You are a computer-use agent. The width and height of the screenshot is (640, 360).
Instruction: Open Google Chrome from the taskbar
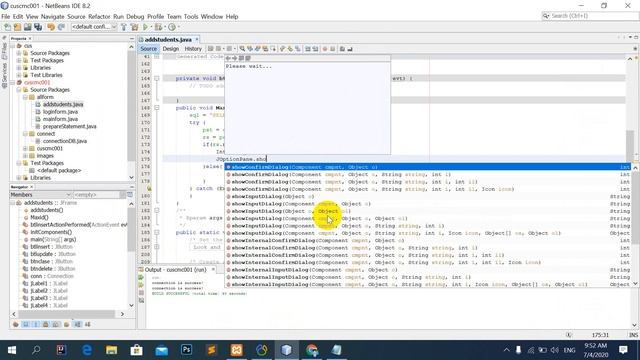pyautogui.click(x=311, y=350)
